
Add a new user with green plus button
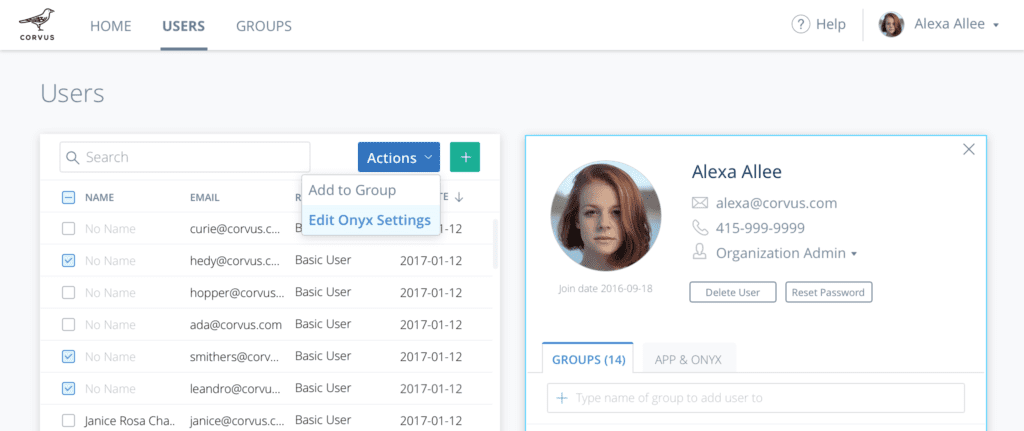click(465, 157)
